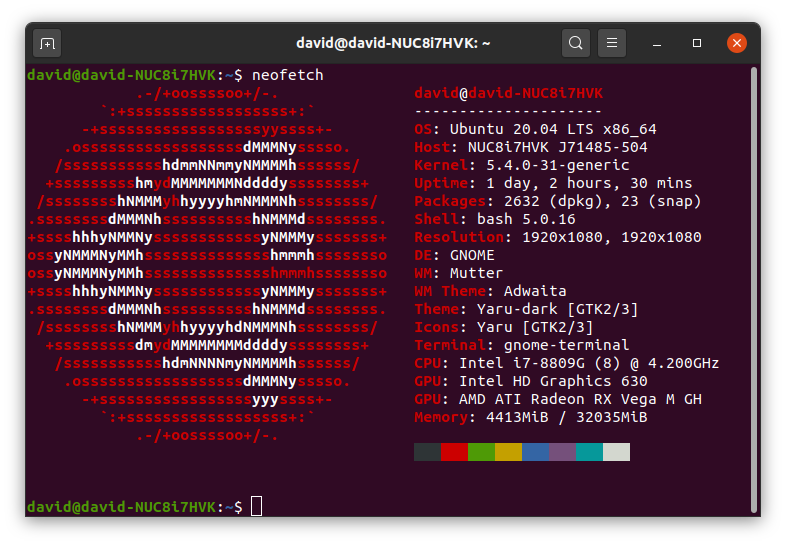The width and height of the screenshot is (786, 545).
Task: Click the cursor at the bottom prompt
Action: click(x=256, y=506)
